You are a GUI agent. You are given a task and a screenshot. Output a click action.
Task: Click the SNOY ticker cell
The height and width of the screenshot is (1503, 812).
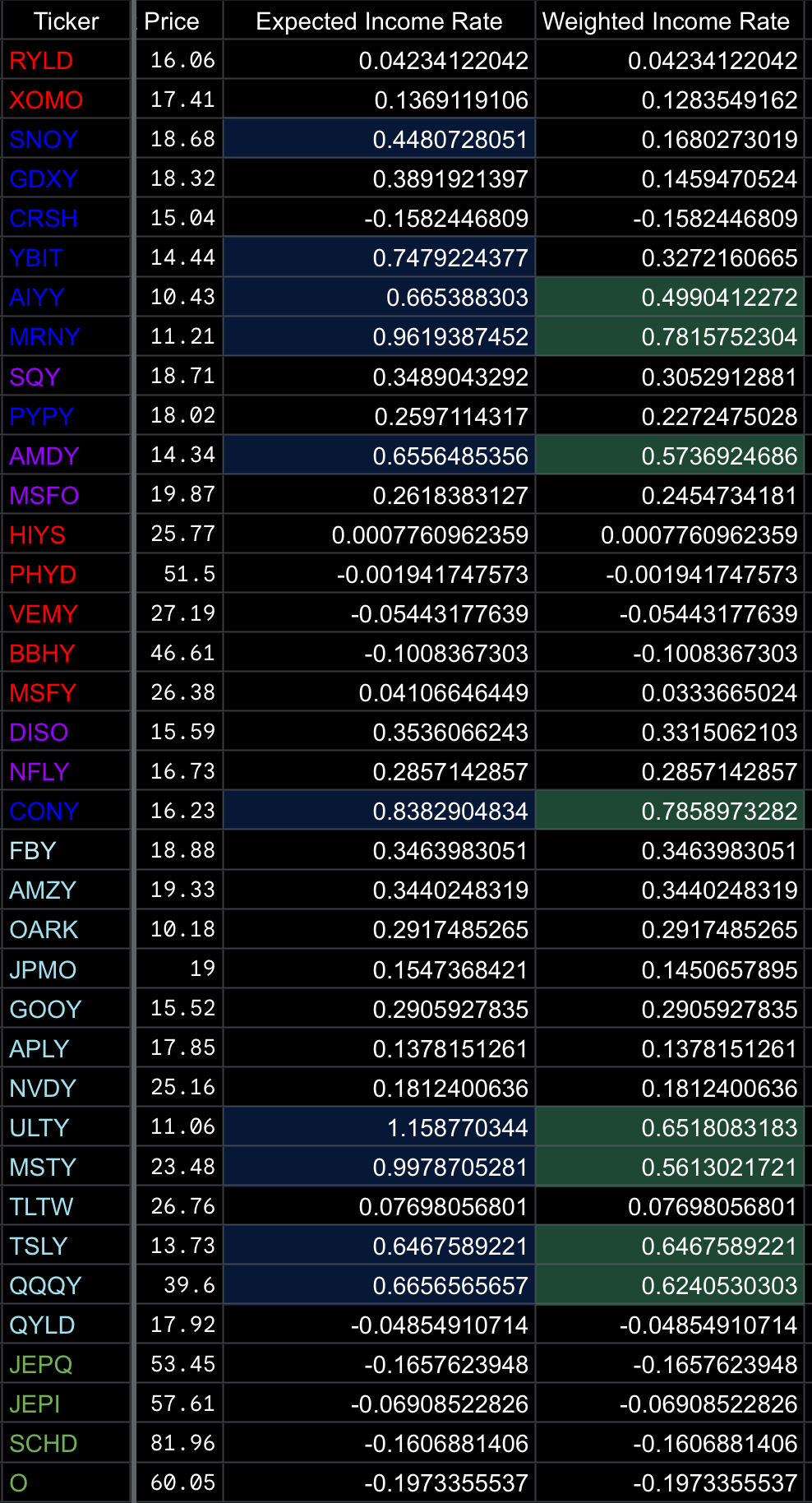66,139
